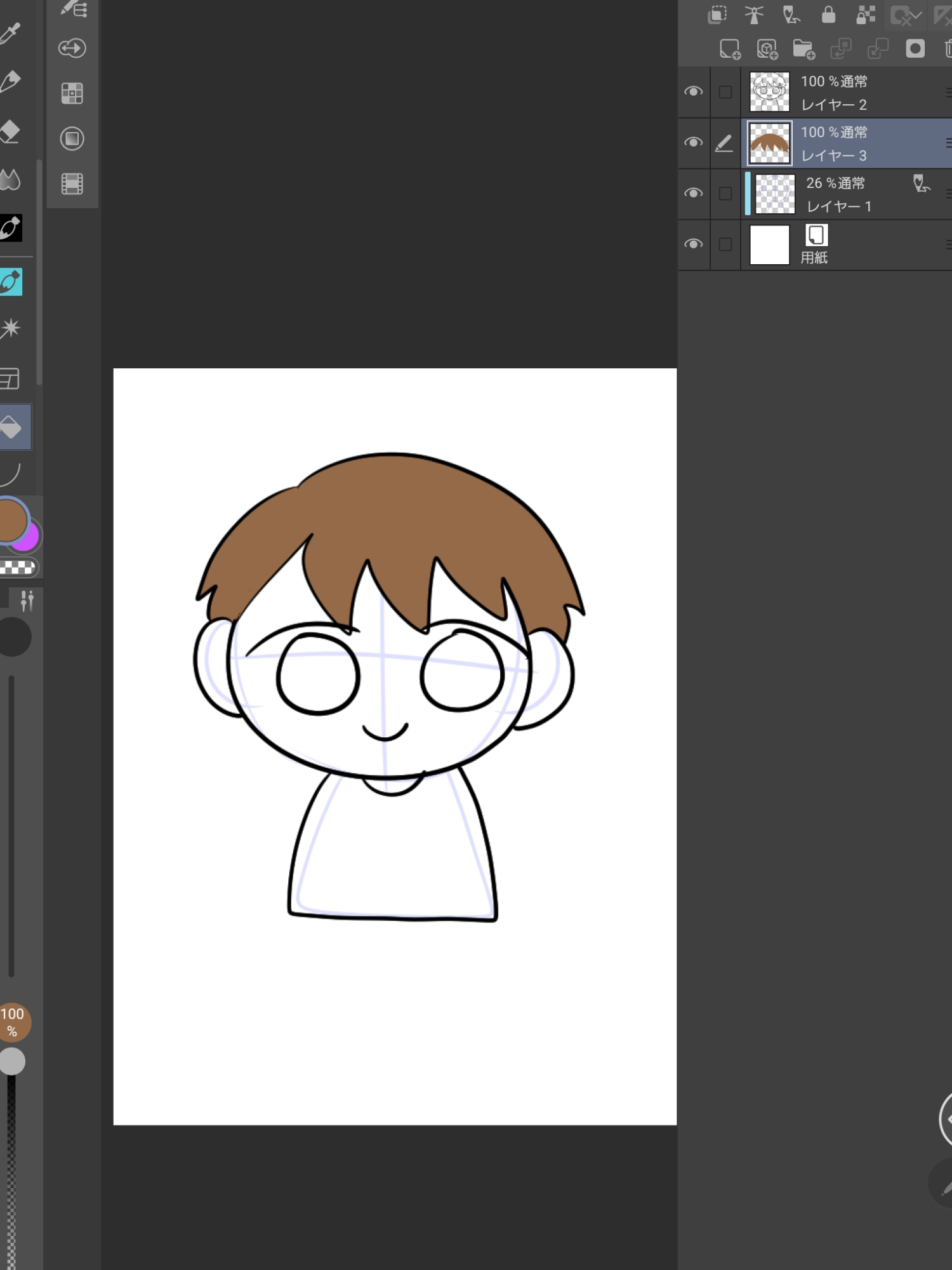Create a new layer folder
The width and height of the screenshot is (952, 1270).
click(x=803, y=50)
